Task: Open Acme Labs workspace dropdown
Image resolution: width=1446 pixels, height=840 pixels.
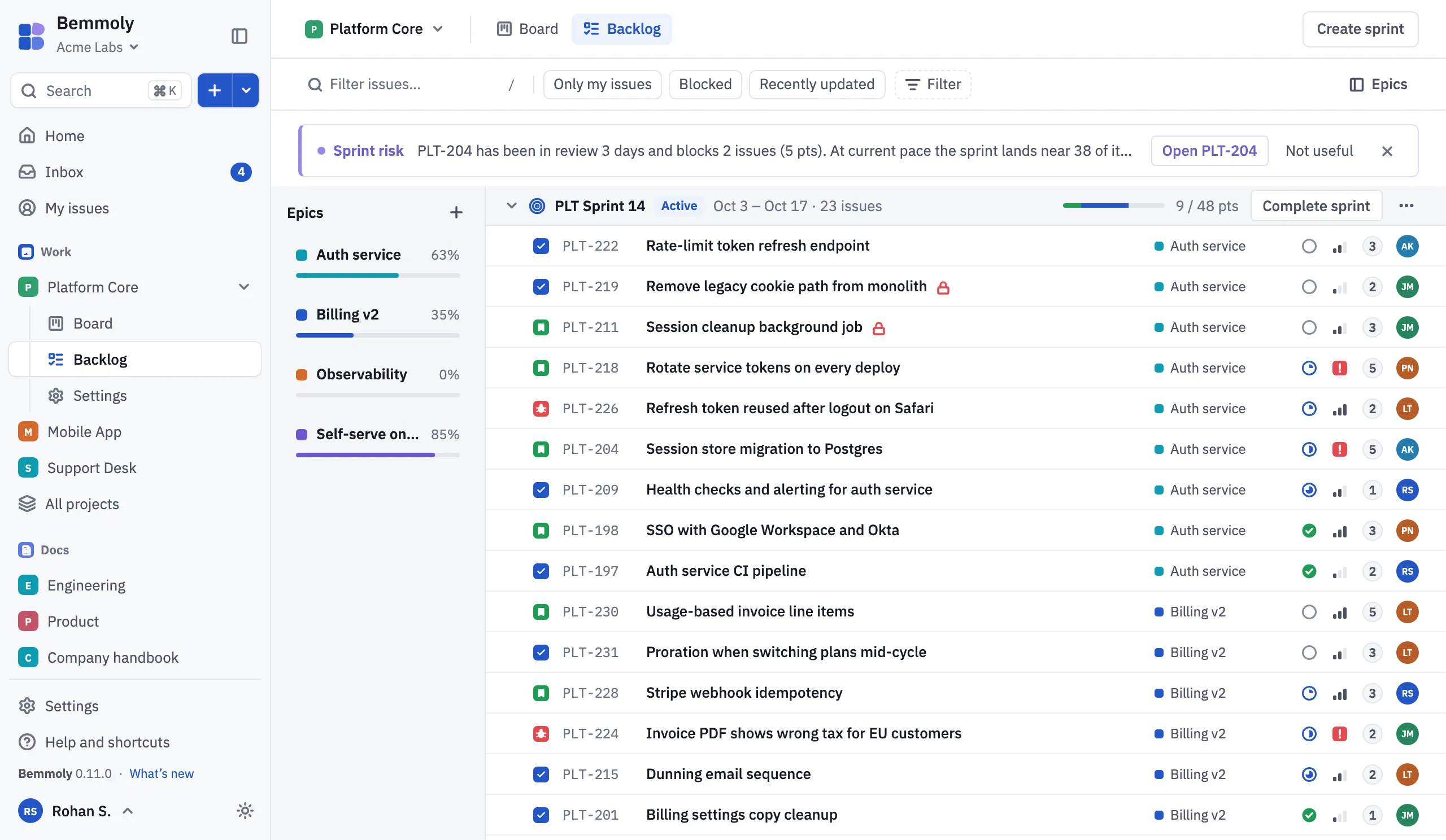Action: (x=98, y=47)
